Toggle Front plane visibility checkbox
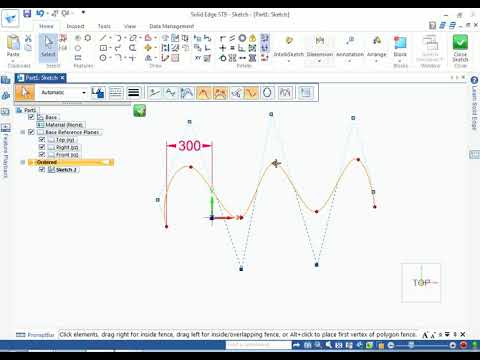Viewport: 480px width, 360px height. [42, 155]
